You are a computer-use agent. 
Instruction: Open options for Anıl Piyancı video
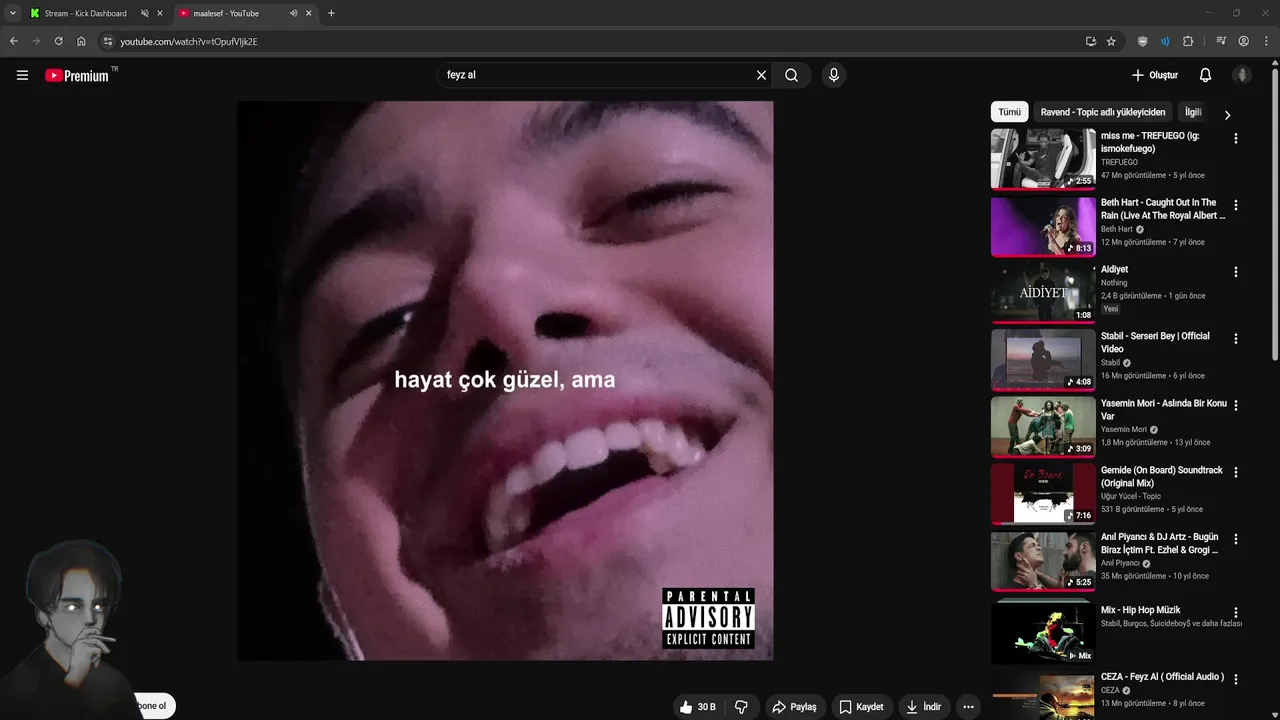pos(1235,539)
